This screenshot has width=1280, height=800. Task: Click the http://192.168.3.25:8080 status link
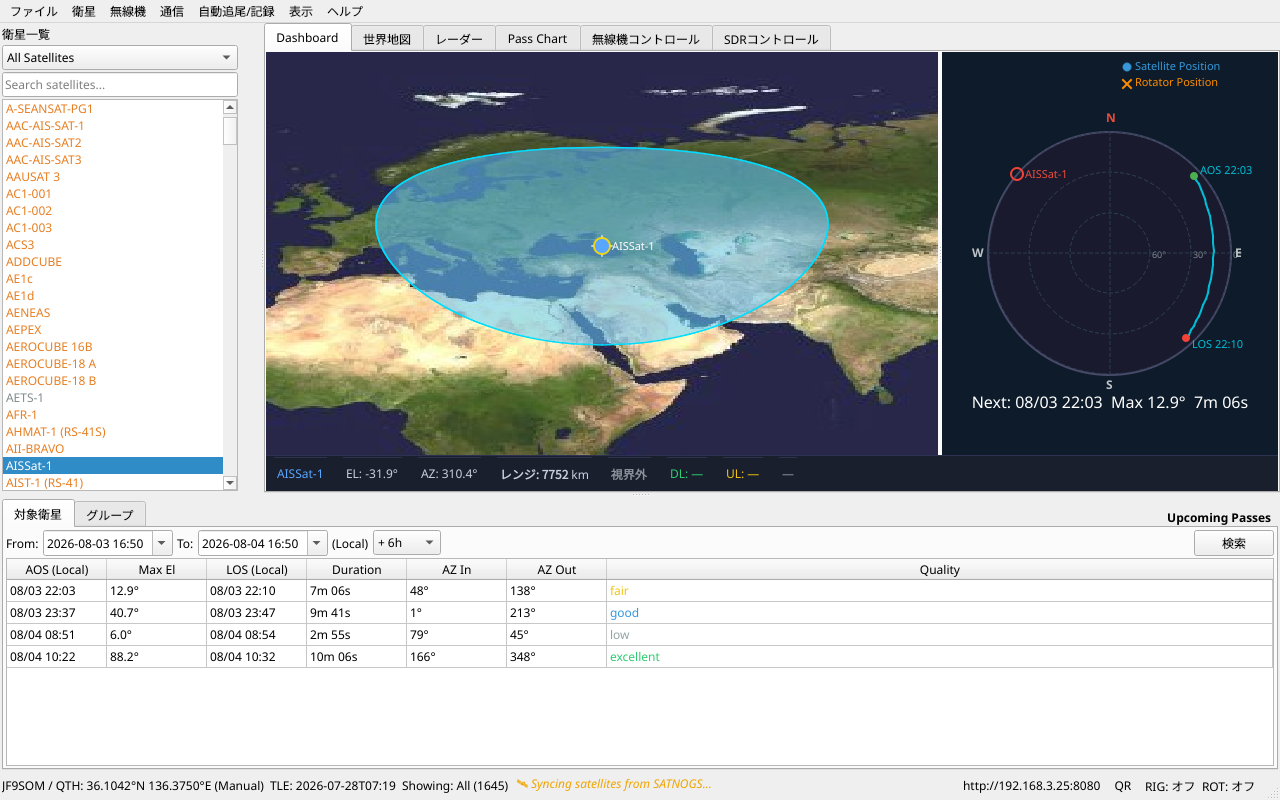click(x=1031, y=786)
